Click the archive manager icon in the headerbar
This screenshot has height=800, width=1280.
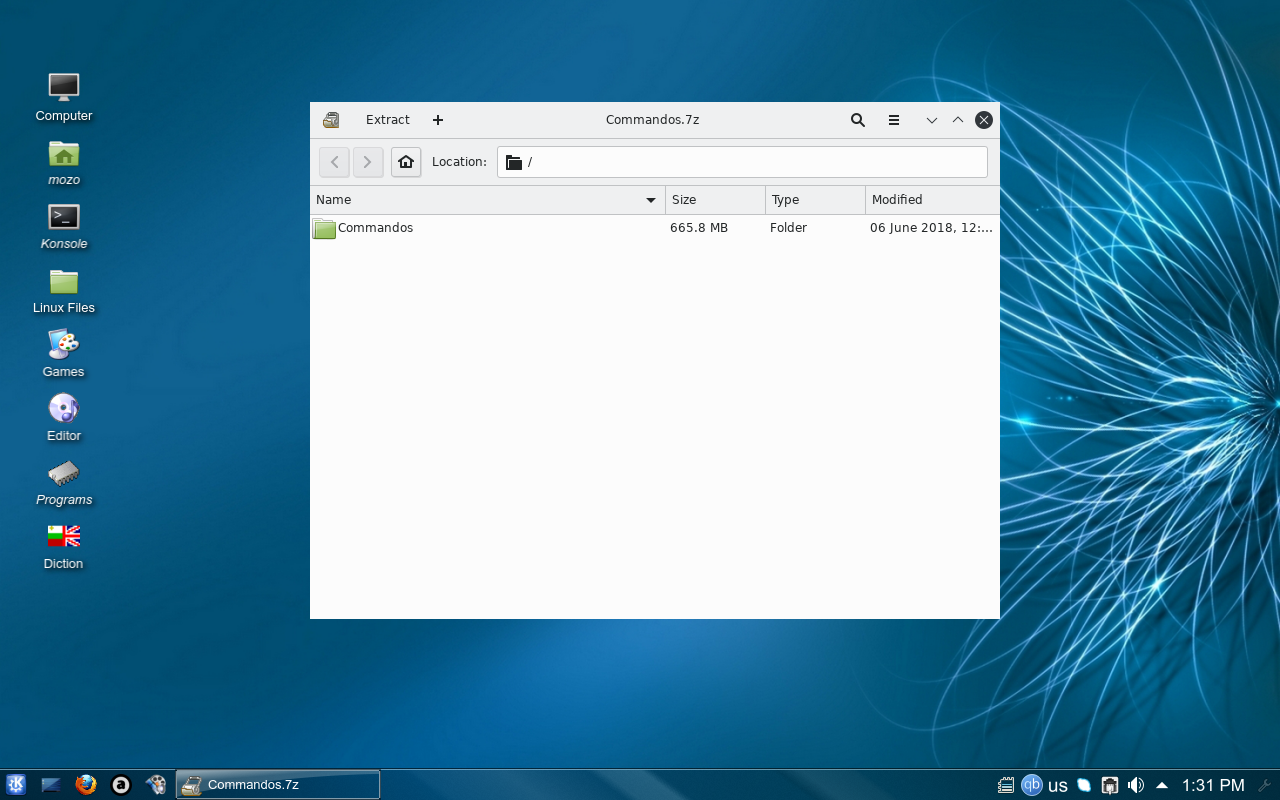pyautogui.click(x=331, y=120)
